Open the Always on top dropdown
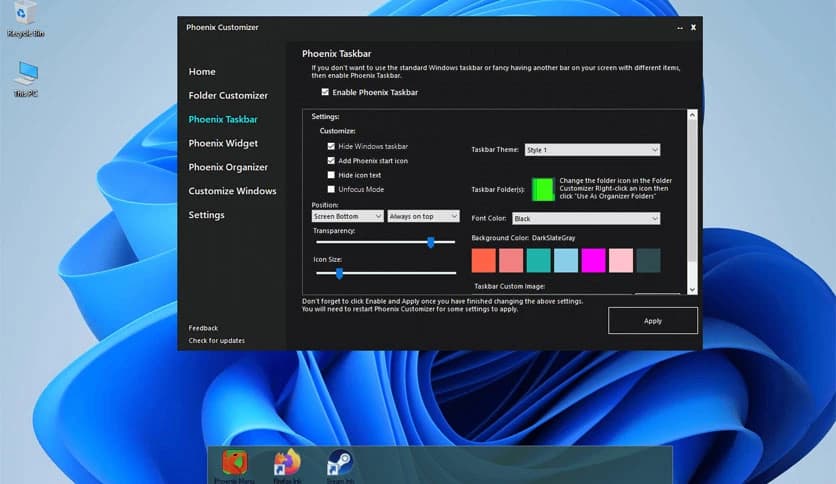The width and height of the screenshot is (836, 484). tap(423, 216)
